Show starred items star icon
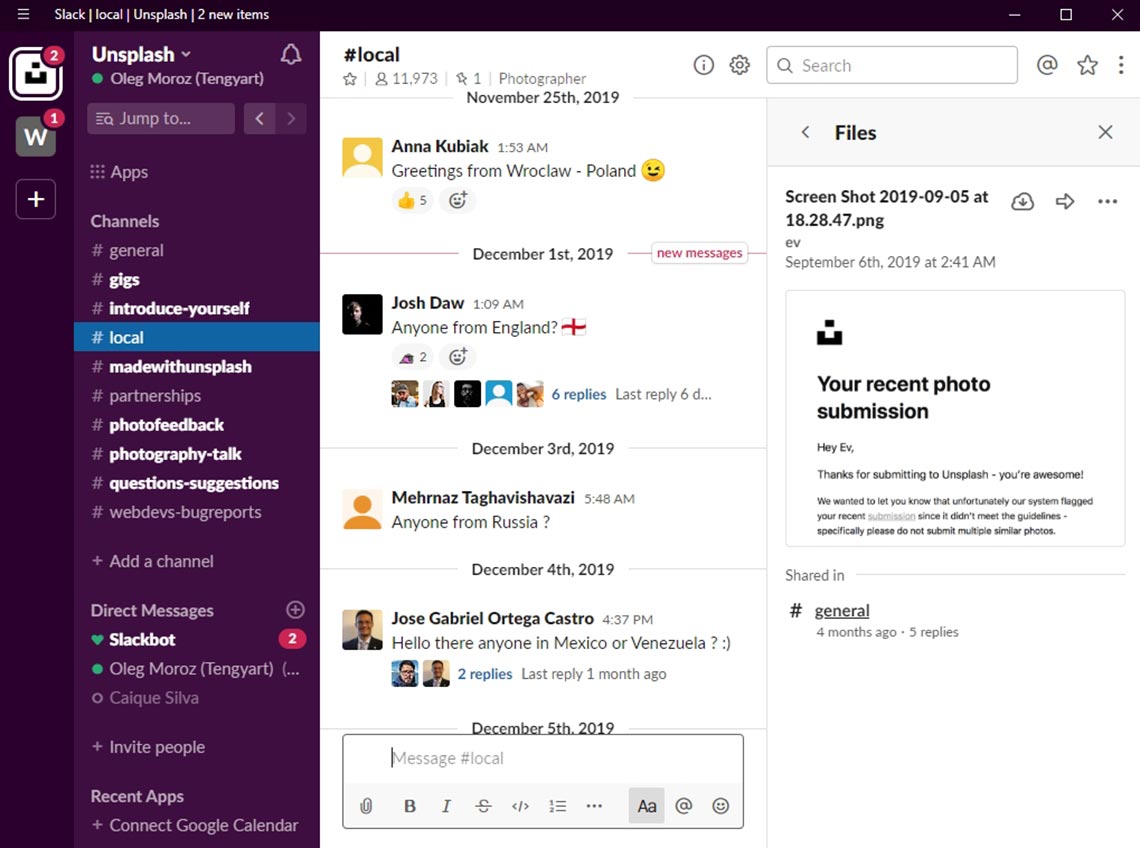 pyautogui.click(x=1087, y=65)
